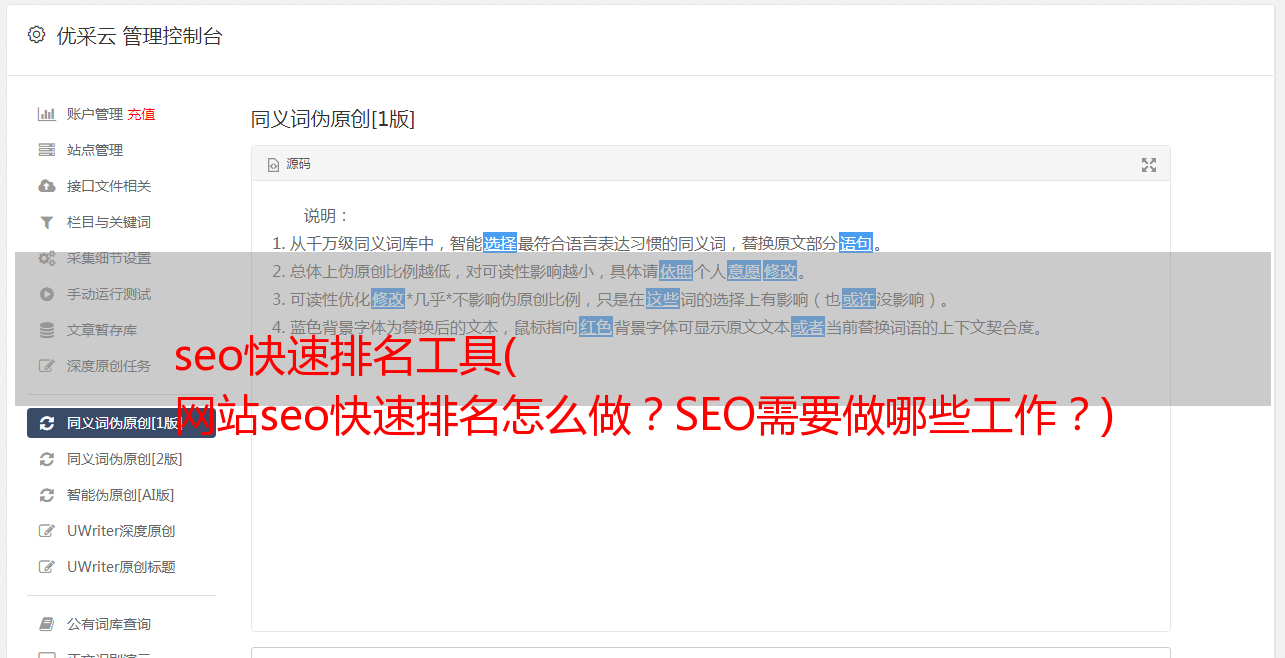
Task: Click the cloud upload icon beside 接口文件相关
Action: tap(46, 186)
